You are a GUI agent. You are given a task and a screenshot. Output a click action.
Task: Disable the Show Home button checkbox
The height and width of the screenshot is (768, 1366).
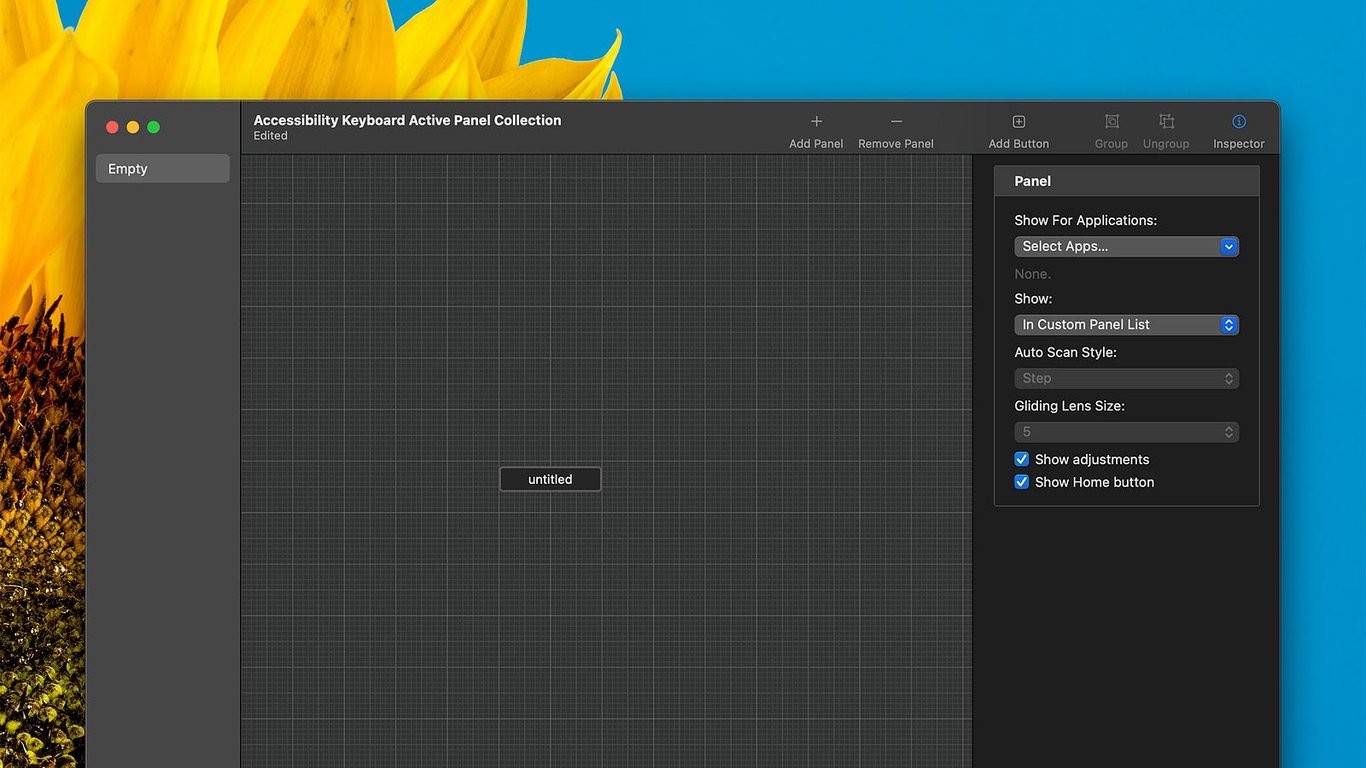click(x=1022, y=482)
